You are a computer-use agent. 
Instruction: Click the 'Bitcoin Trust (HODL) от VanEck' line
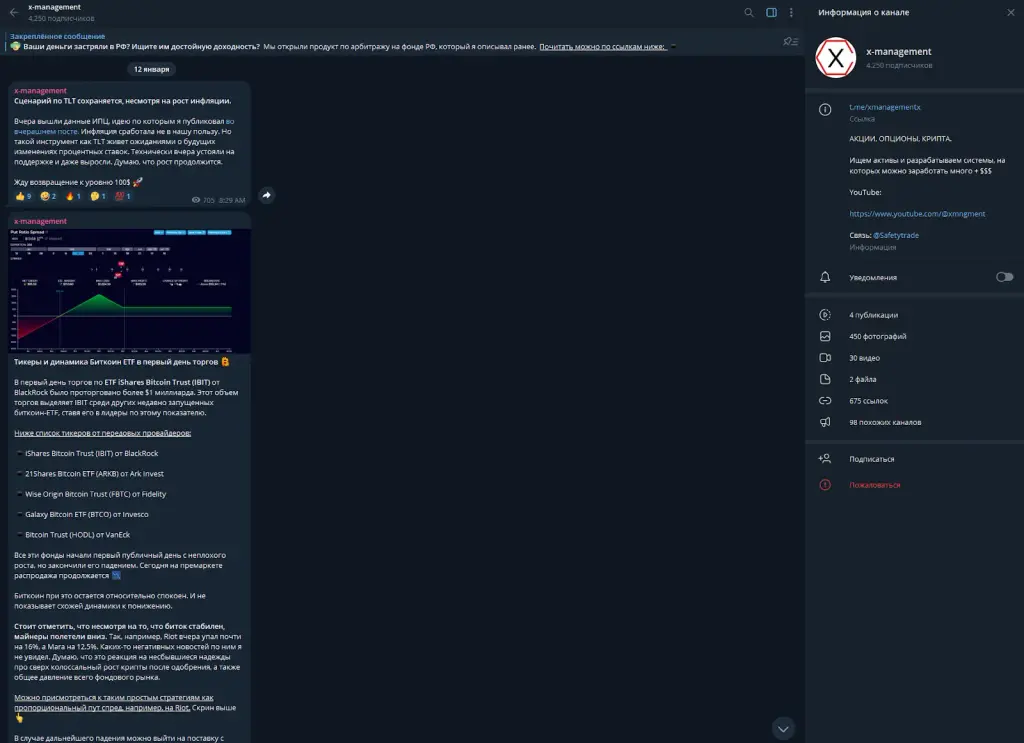pyautogui.click(x=77, y=534)
